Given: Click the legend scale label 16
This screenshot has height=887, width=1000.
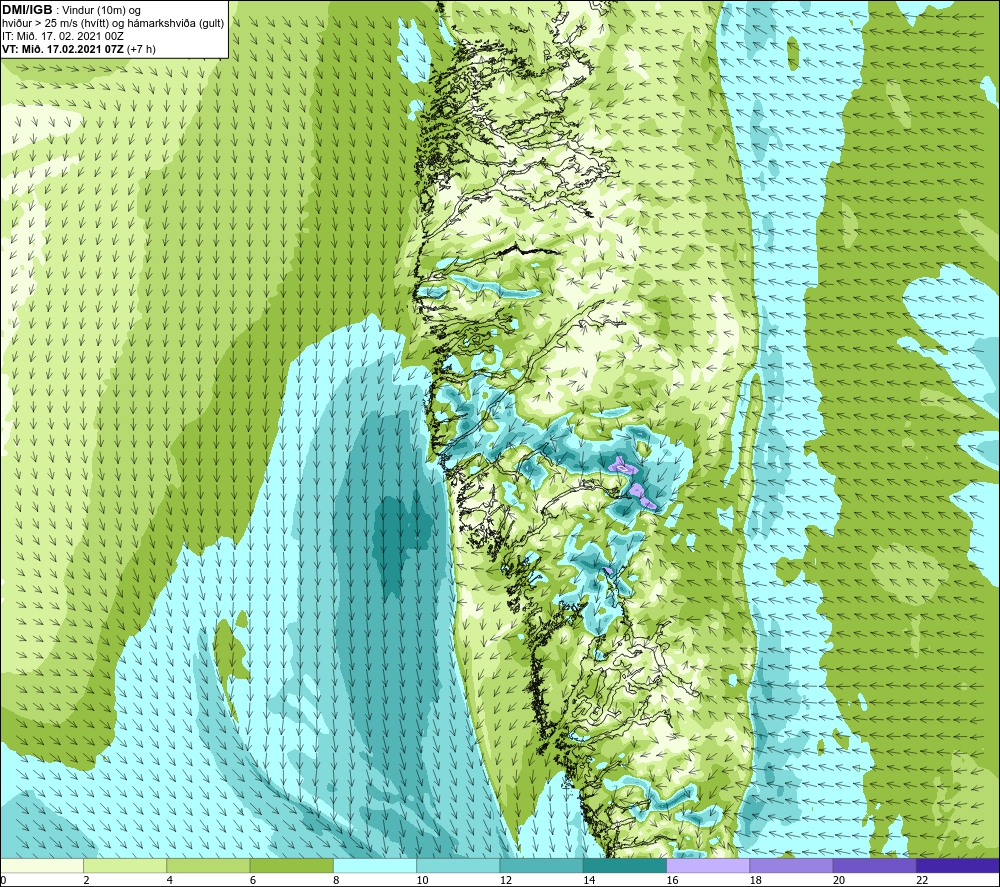Looking at the screenshot, I should (x=672, y=880).
